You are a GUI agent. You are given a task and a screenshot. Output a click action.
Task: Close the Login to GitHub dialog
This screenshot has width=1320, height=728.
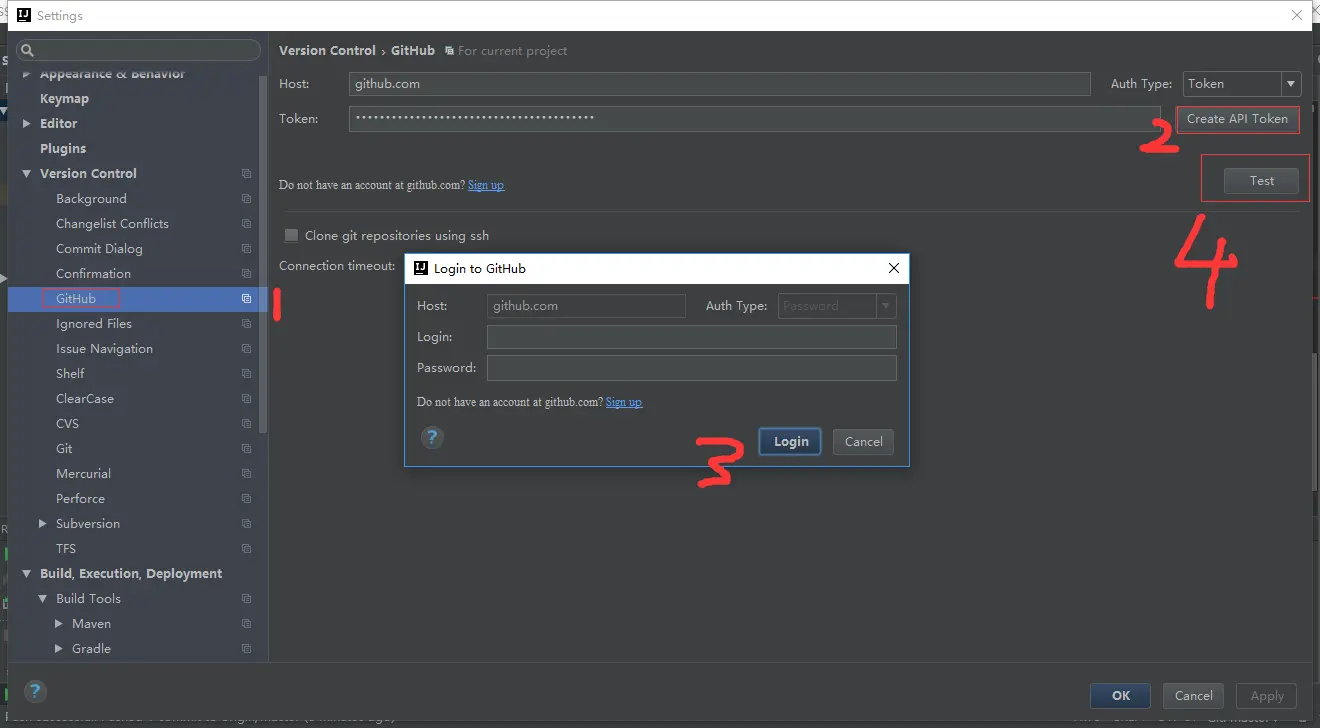tap(894, 268)
